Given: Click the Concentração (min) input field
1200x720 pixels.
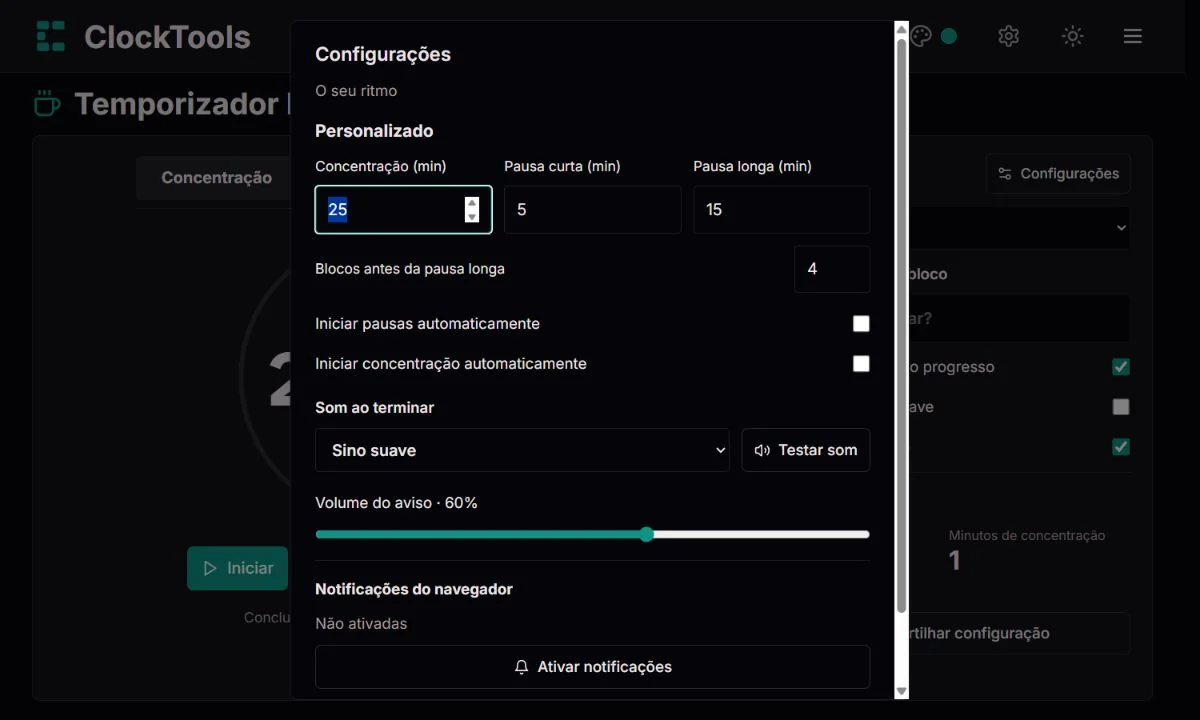Looking at the screenshot, I should click(404, 210).
